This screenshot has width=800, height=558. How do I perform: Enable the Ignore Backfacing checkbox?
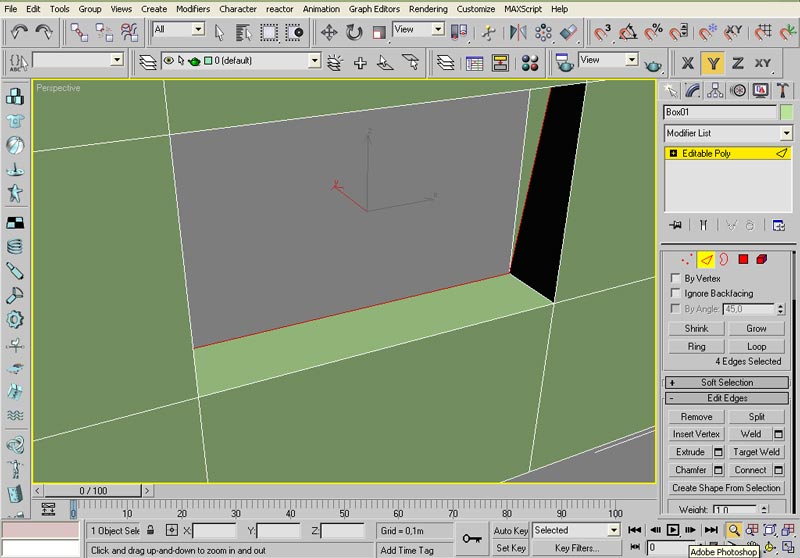coord(676,293)
